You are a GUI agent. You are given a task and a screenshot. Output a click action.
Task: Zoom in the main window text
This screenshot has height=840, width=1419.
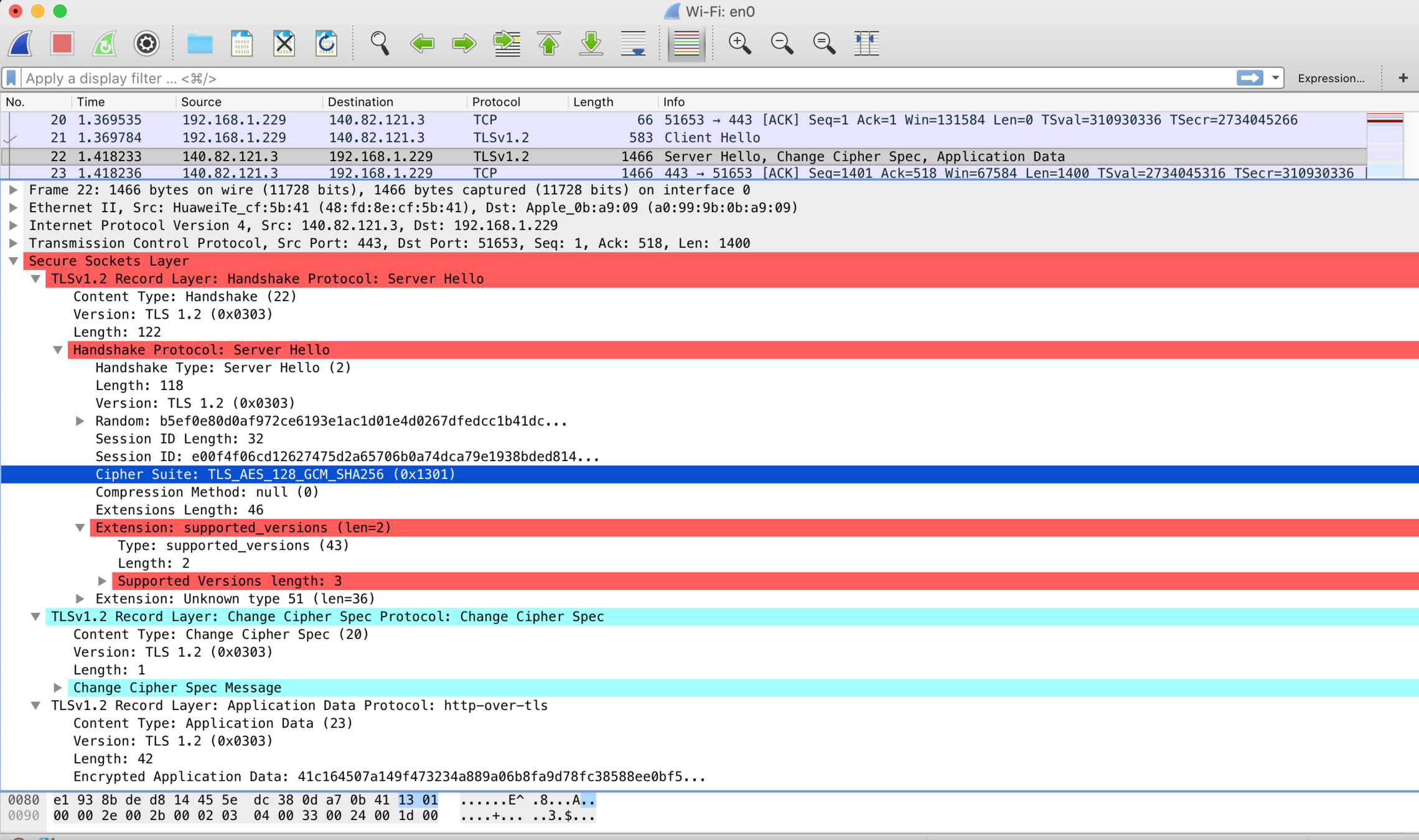coord(739,43)
